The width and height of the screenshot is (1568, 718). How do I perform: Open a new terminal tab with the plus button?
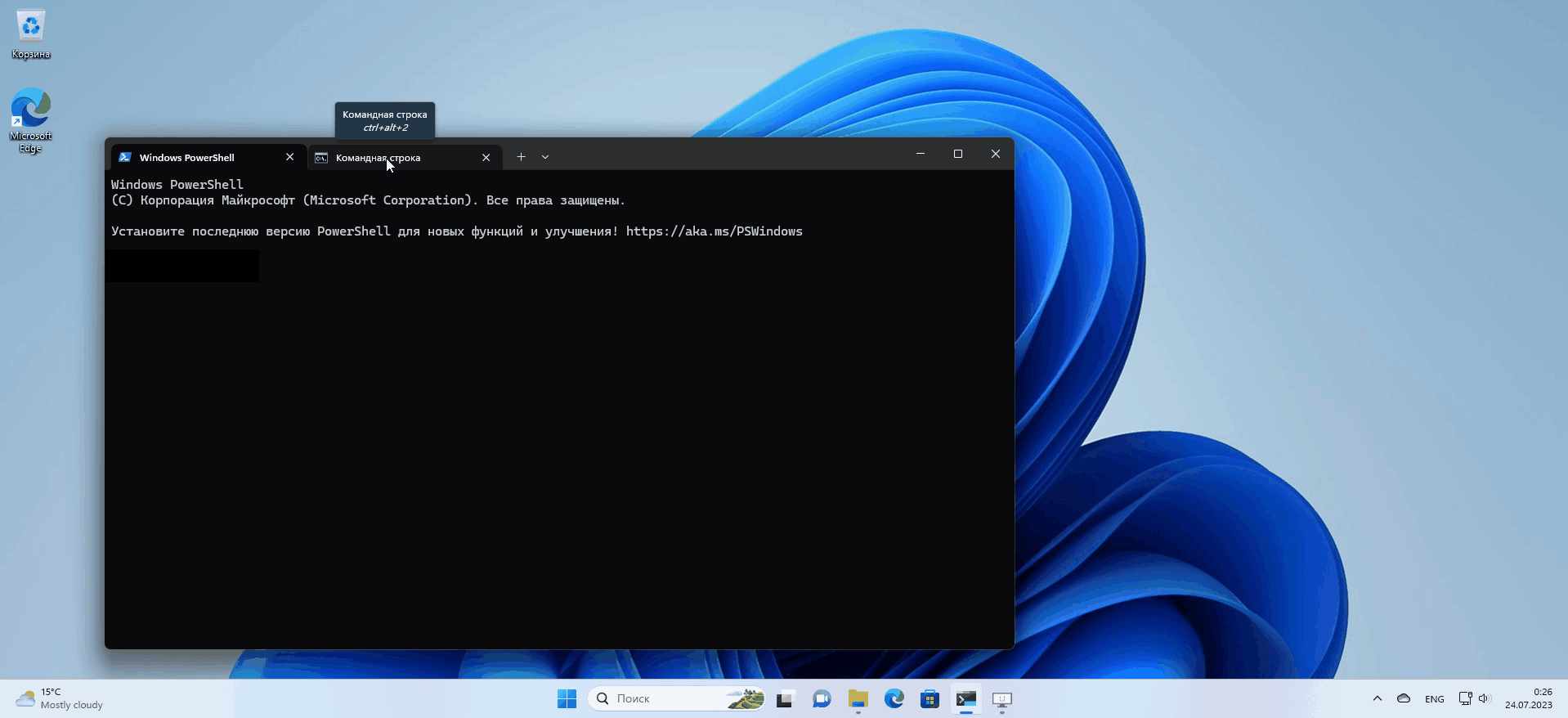tap(521, 157)
